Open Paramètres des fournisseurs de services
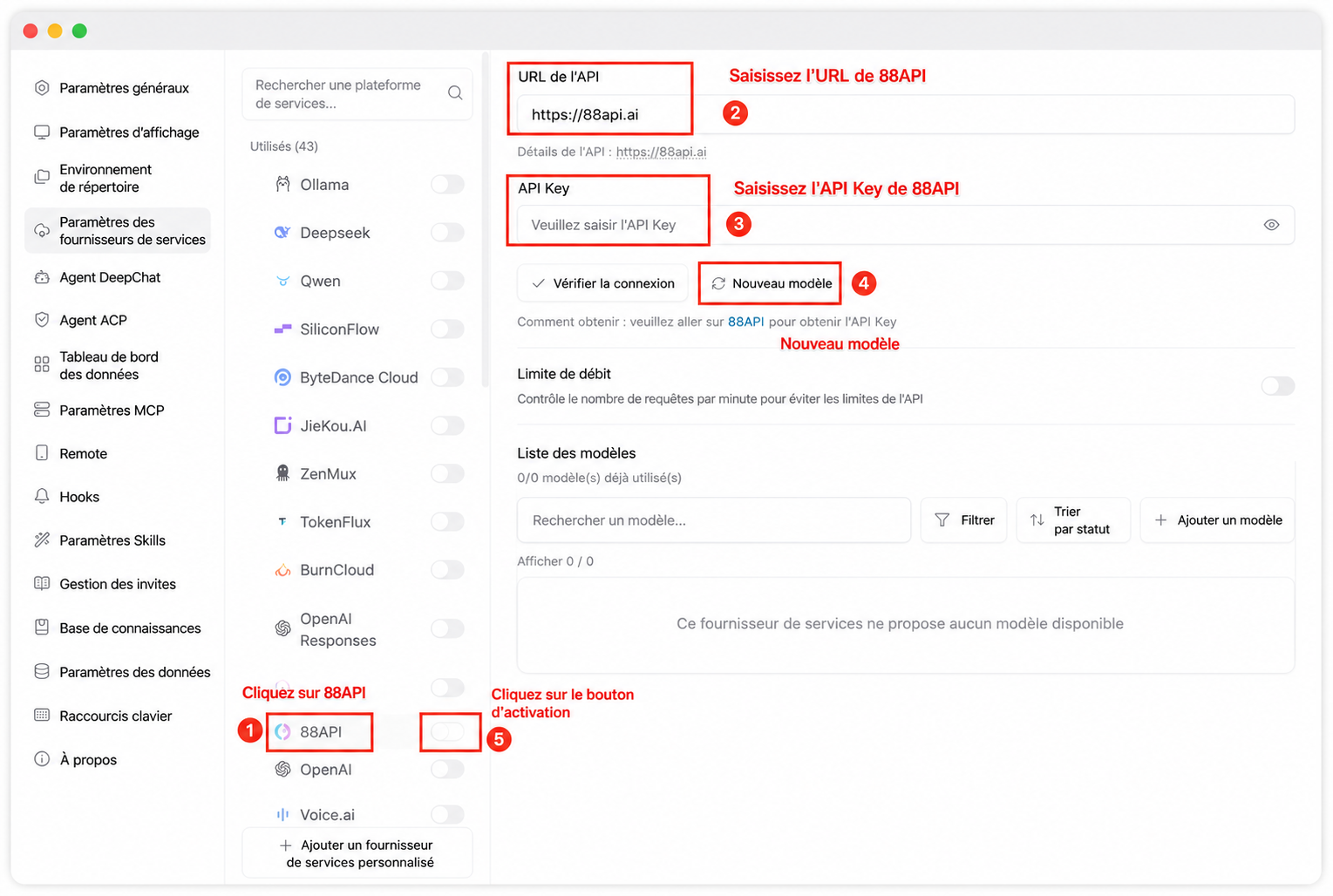This screenshot has height=896, width=1333. point(118,231)
